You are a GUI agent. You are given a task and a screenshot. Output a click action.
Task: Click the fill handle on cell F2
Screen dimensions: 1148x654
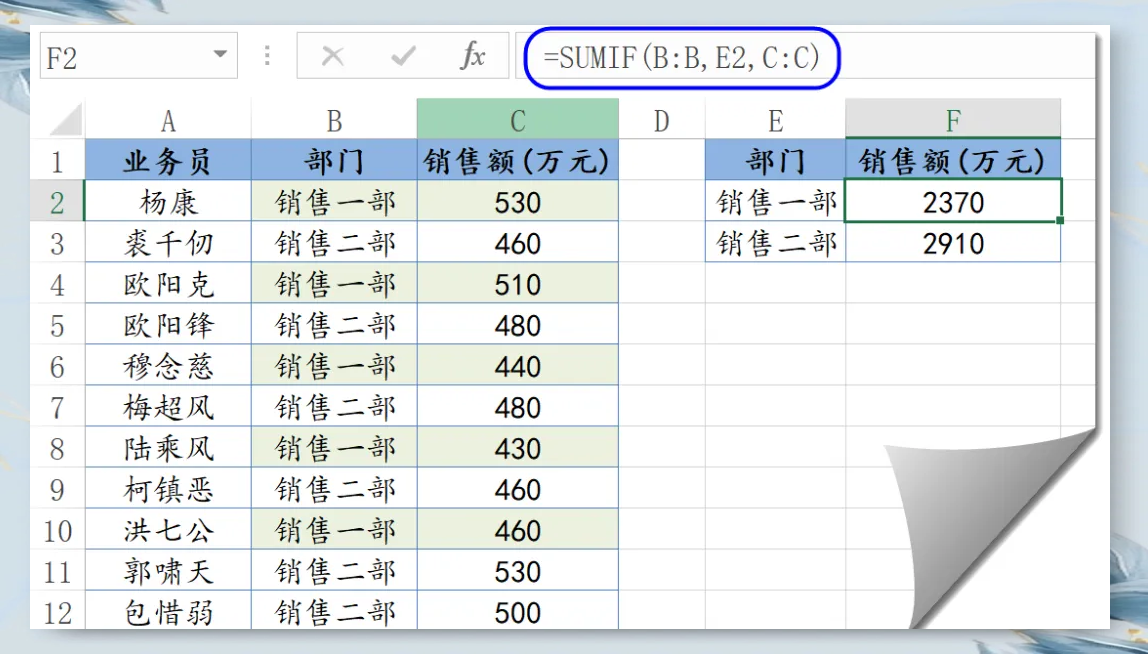[1060, 220]
